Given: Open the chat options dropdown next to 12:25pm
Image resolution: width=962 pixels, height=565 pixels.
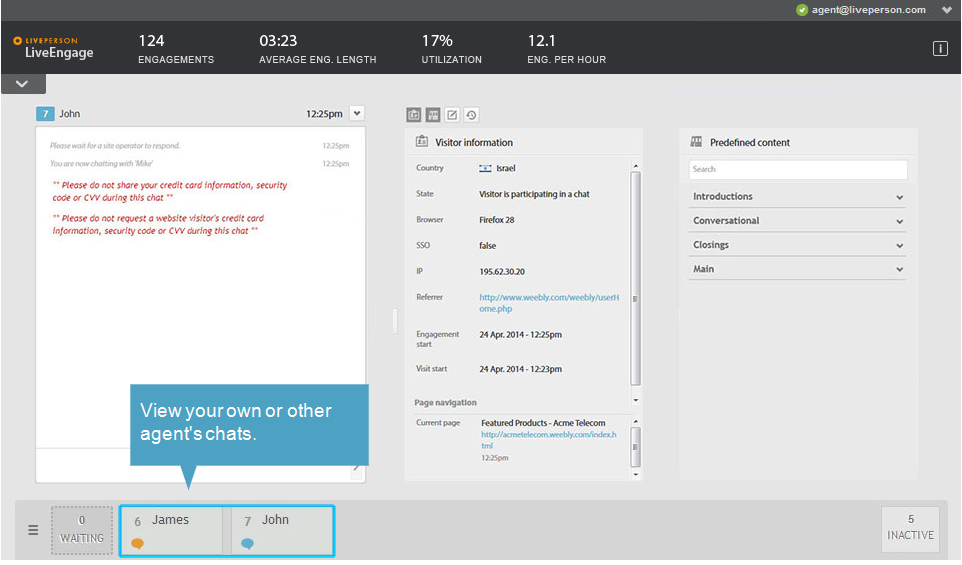Looking at the screenshot, I should tap(357, 113).
